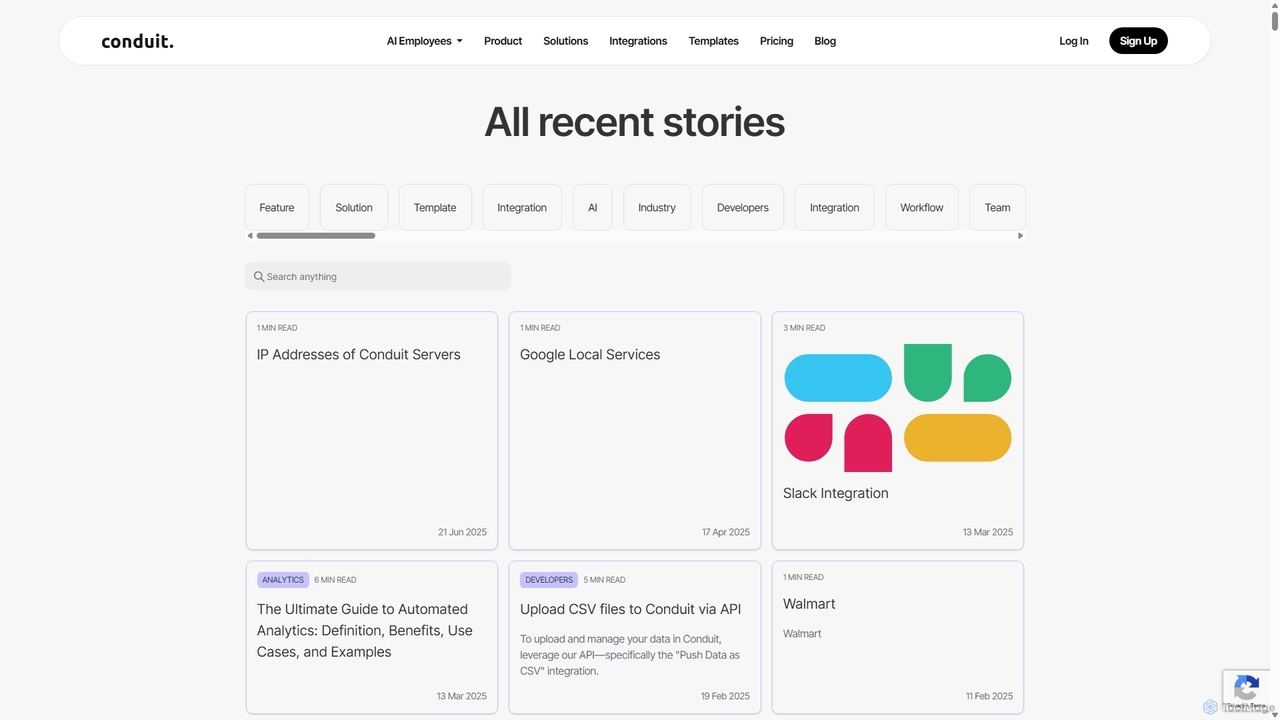
Task: Click the 17 Apr 2025 date
Action: tap(726, 532)
